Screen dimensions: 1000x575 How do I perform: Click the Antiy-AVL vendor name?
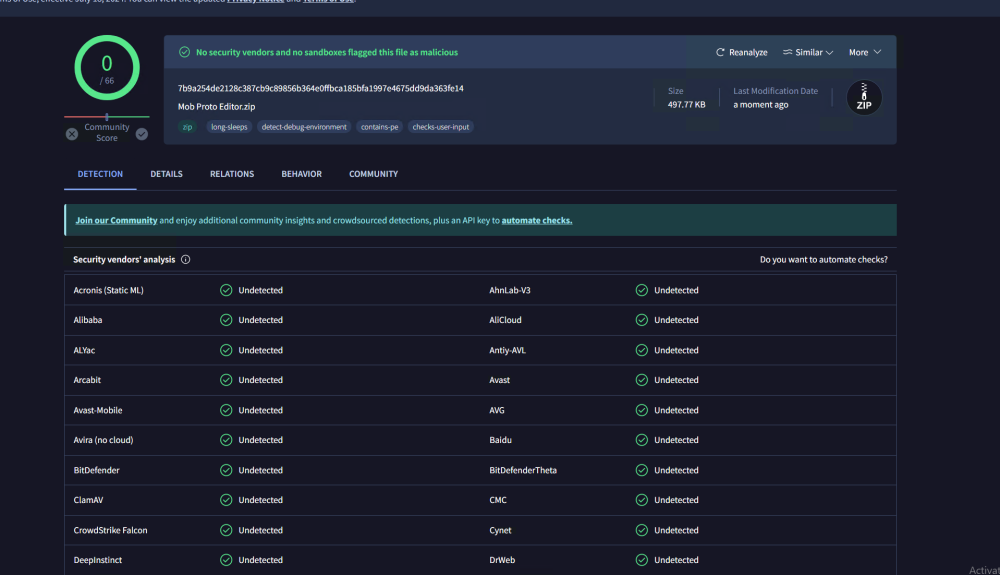pyautogui.click(x=507, y=350)
